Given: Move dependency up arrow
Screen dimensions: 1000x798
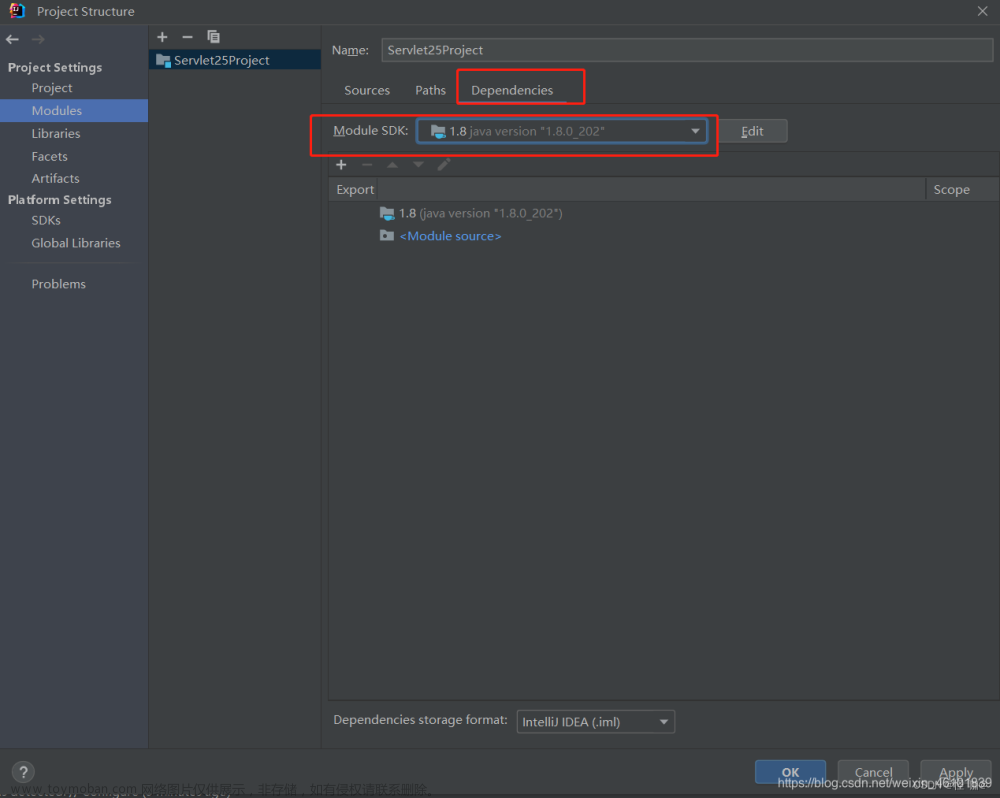Looking at the screenshot, I should [392, 165].
